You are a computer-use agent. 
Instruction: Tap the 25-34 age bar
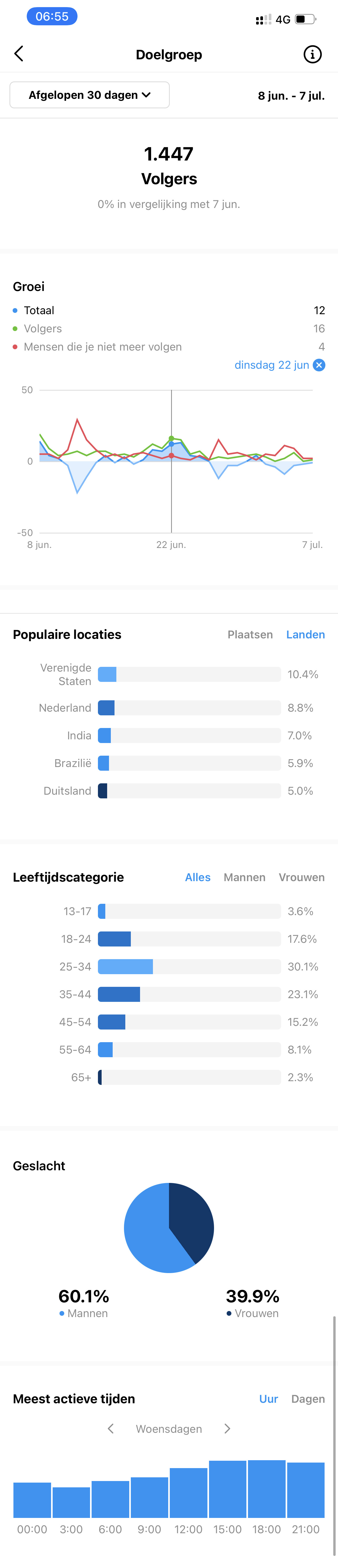(189, 967)
